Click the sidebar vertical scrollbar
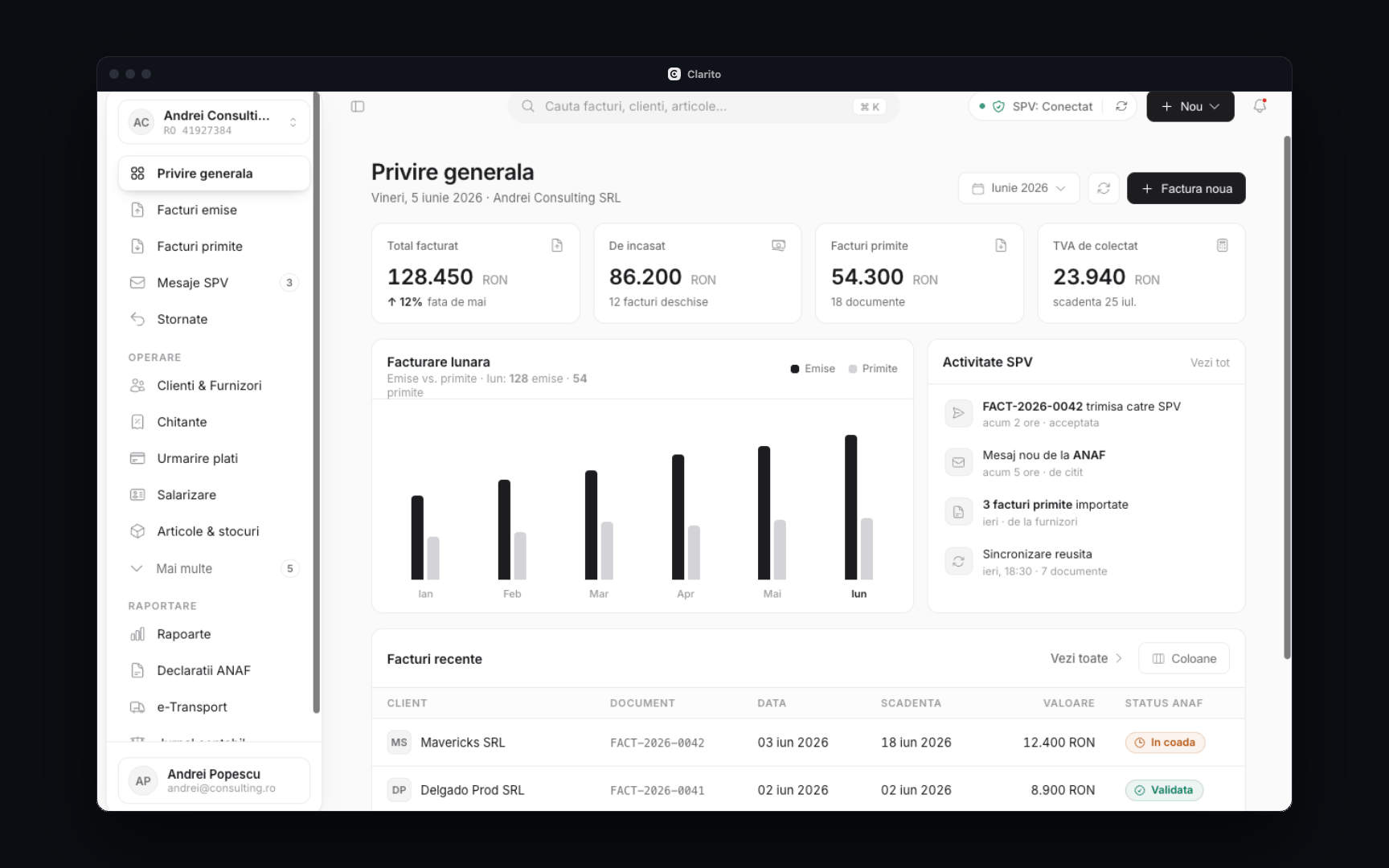 [x=316, y=403]
